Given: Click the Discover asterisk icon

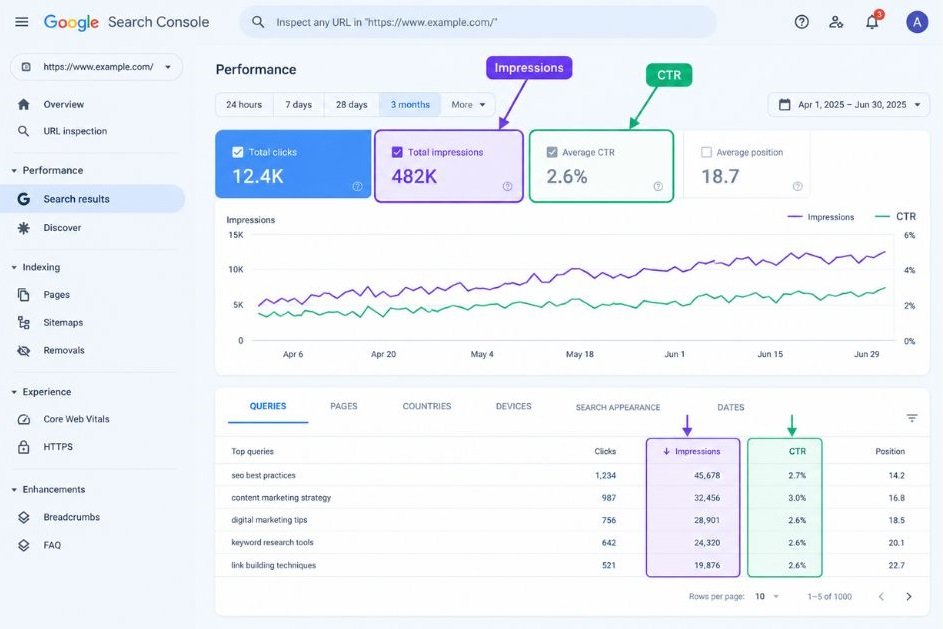Looking at the screenshot, I should coord(23,228).
